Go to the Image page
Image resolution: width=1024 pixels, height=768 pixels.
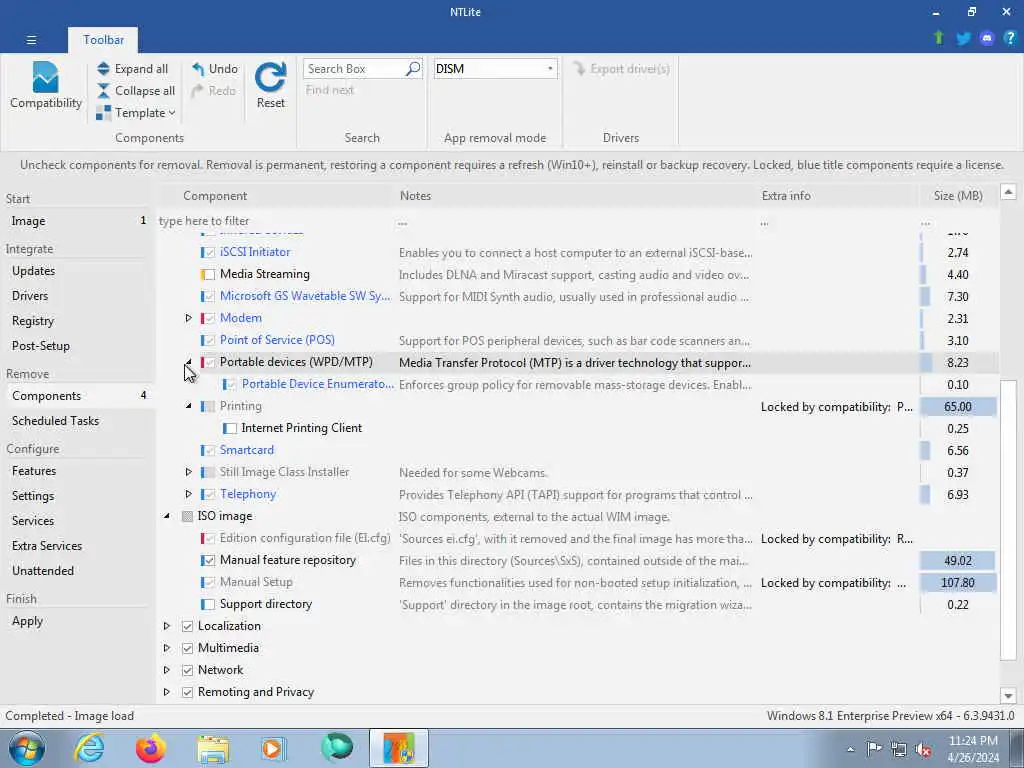[x=78, y=221]
